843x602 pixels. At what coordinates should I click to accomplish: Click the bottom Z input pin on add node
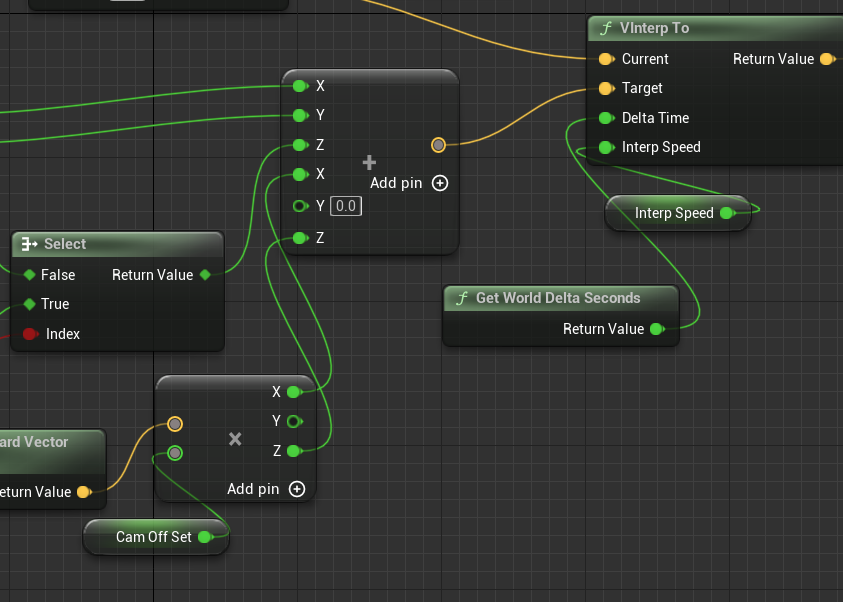pos(300,238)
